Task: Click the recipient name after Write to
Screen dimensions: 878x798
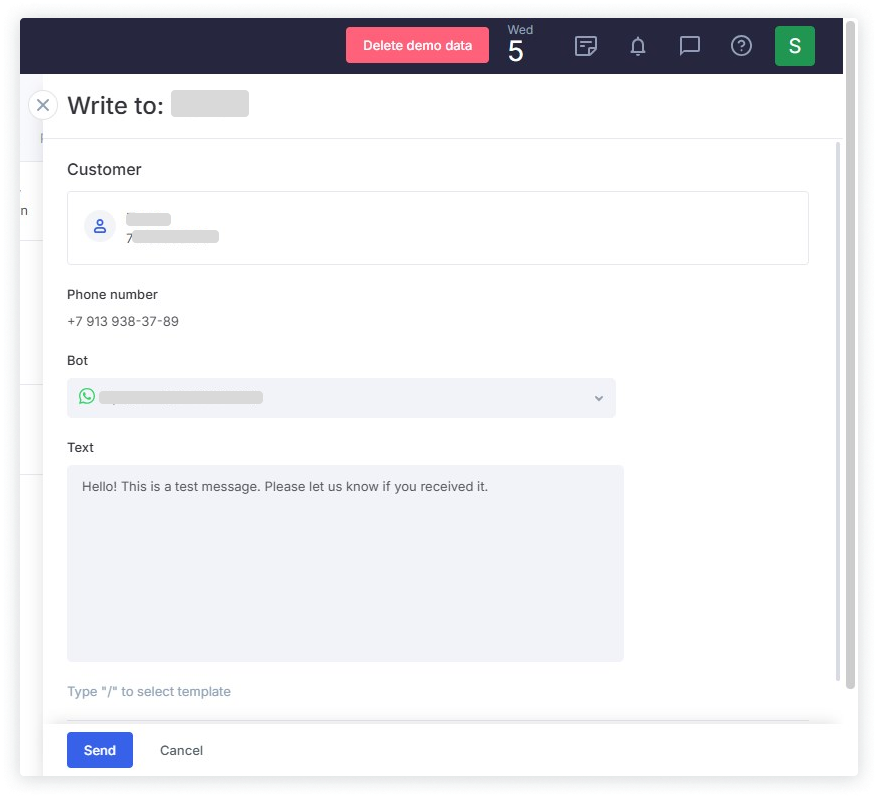Action: 209,104
